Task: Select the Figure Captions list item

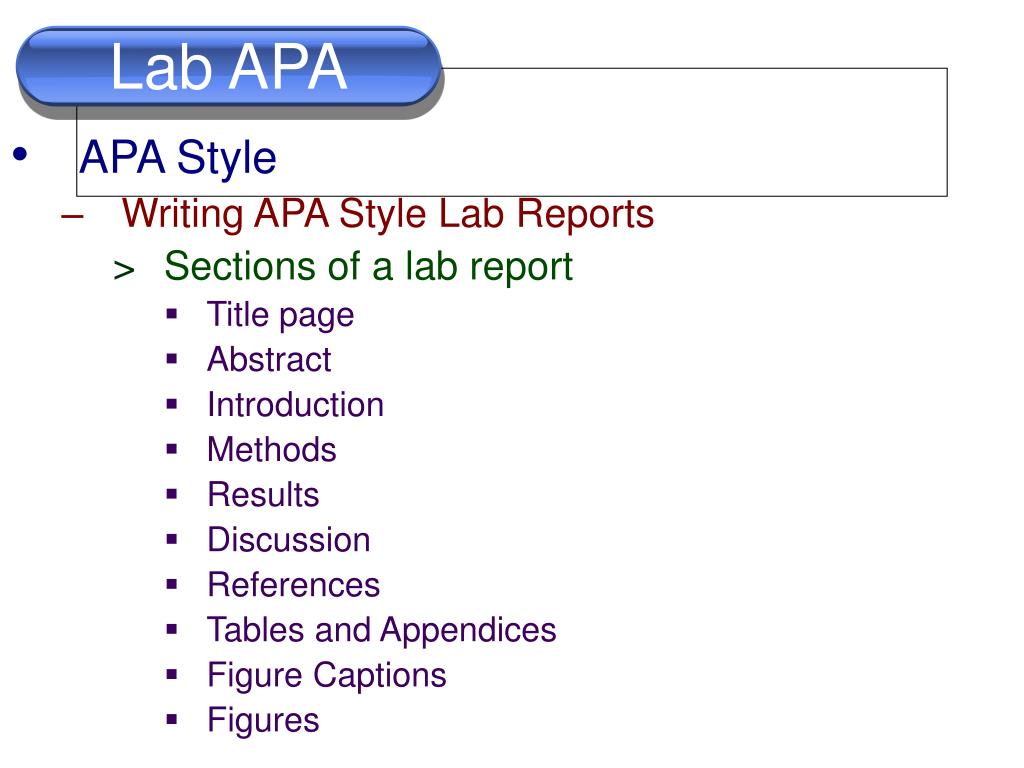Action: (x=327, y=676)
